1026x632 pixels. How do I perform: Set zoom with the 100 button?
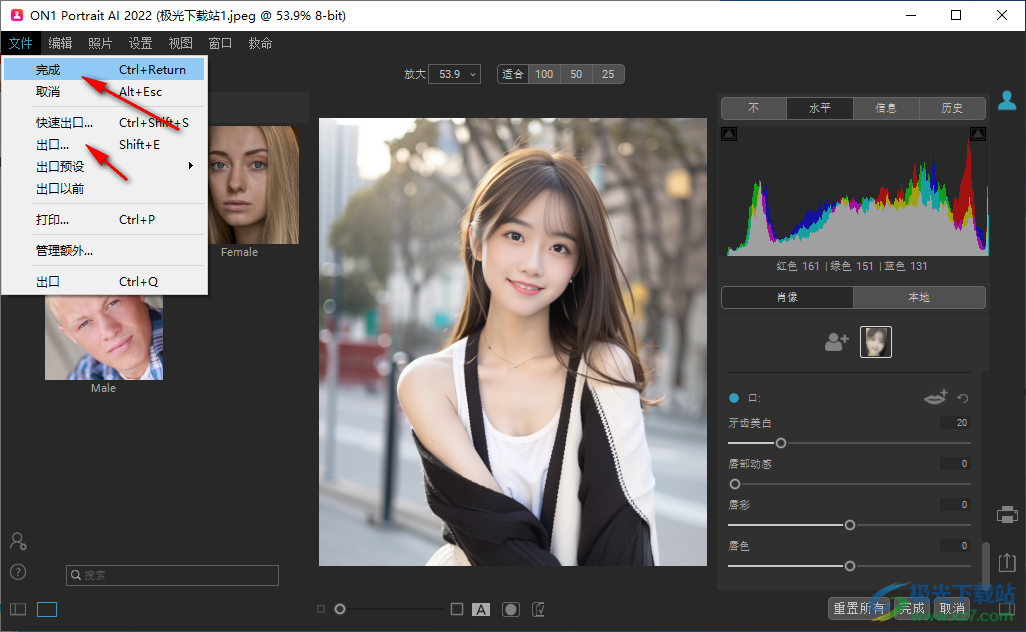[x=544, y=74]
